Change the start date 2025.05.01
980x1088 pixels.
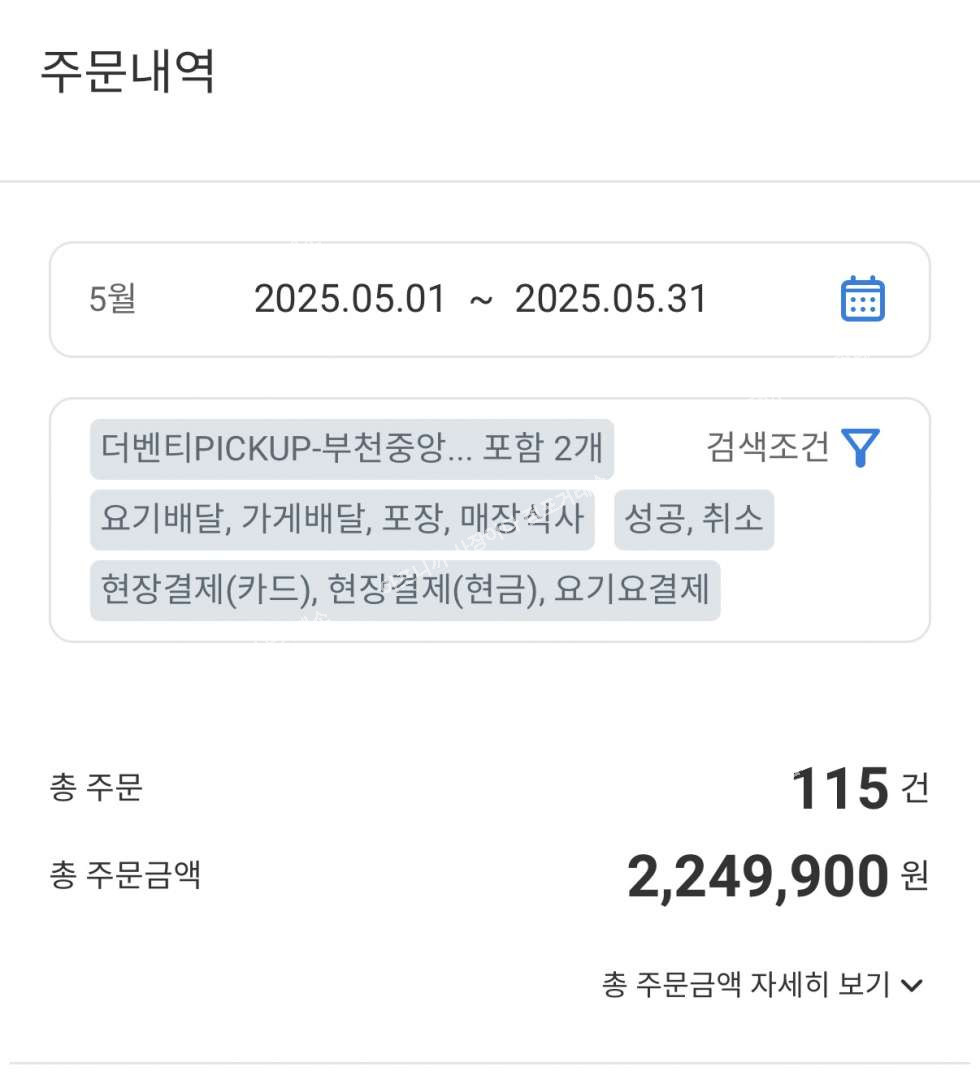349,299
